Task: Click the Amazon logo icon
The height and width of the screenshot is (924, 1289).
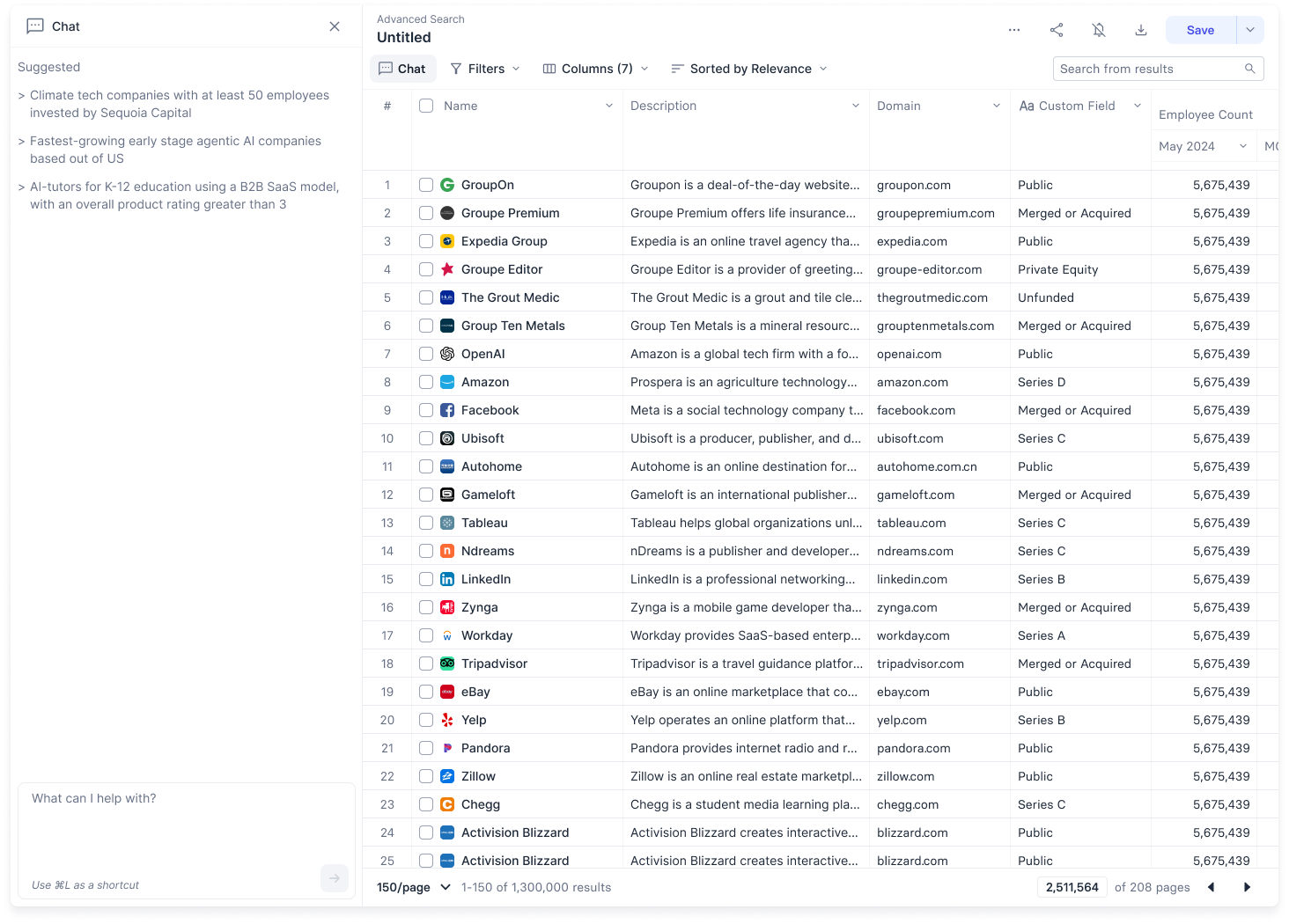Action: pos(447,382)
